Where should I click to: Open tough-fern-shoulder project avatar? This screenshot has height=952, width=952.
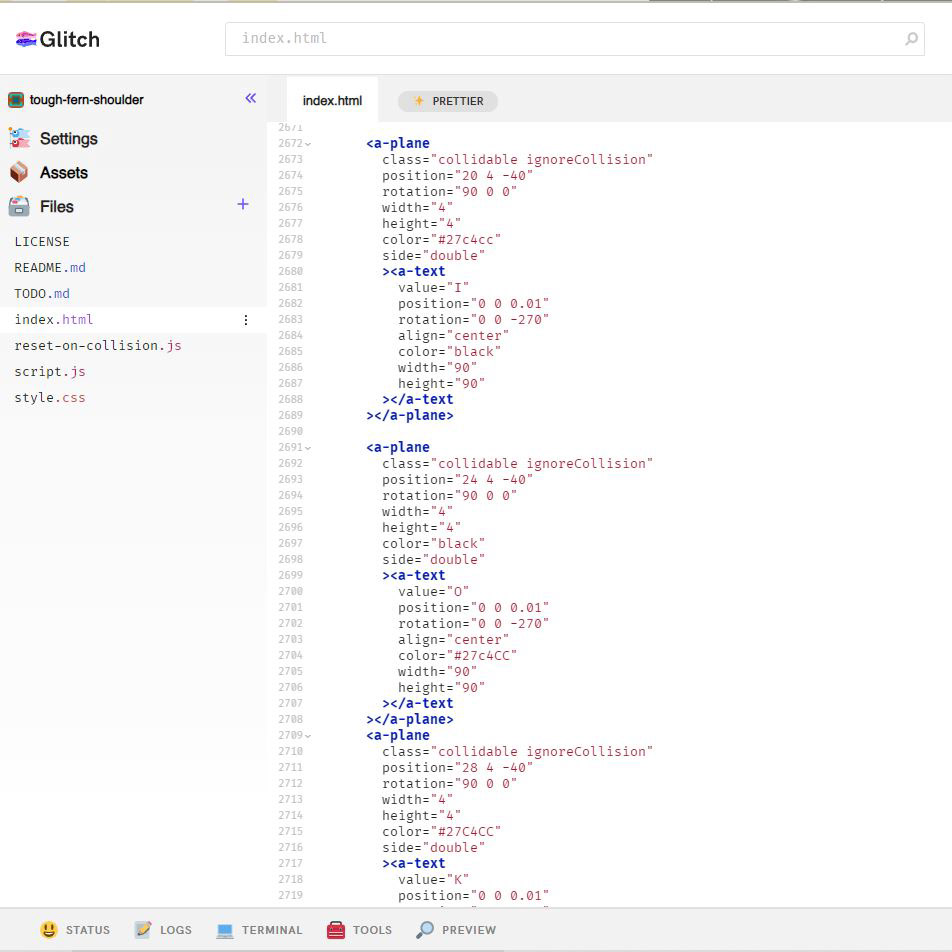[16, 100]
